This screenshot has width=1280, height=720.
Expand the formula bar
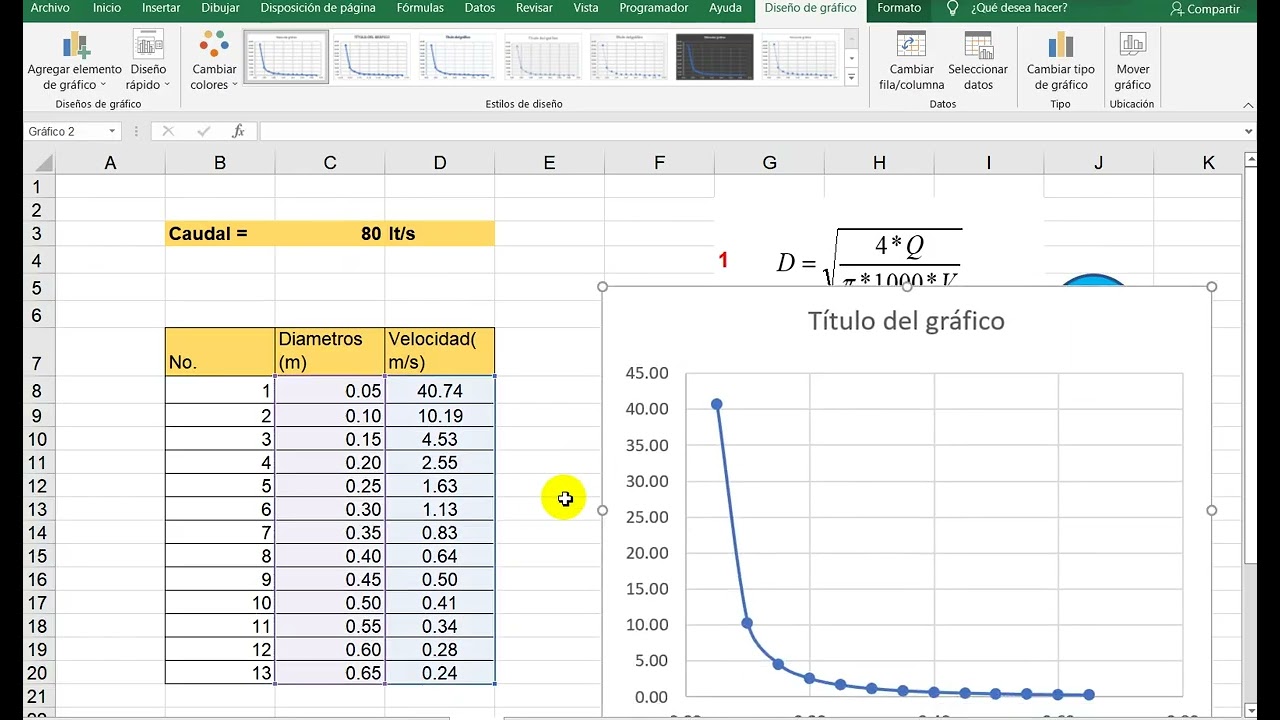pos(1248,131)
